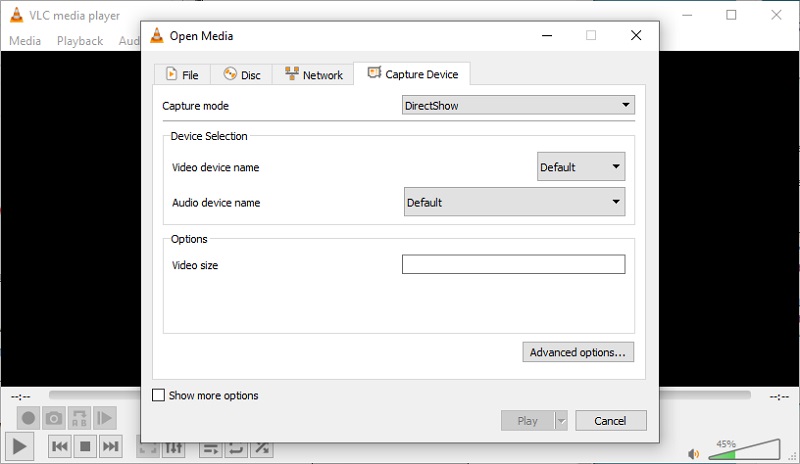The width and height of the screenshot is (800, 464).
Task: Click the Next media button
Action: pos(111,446)
